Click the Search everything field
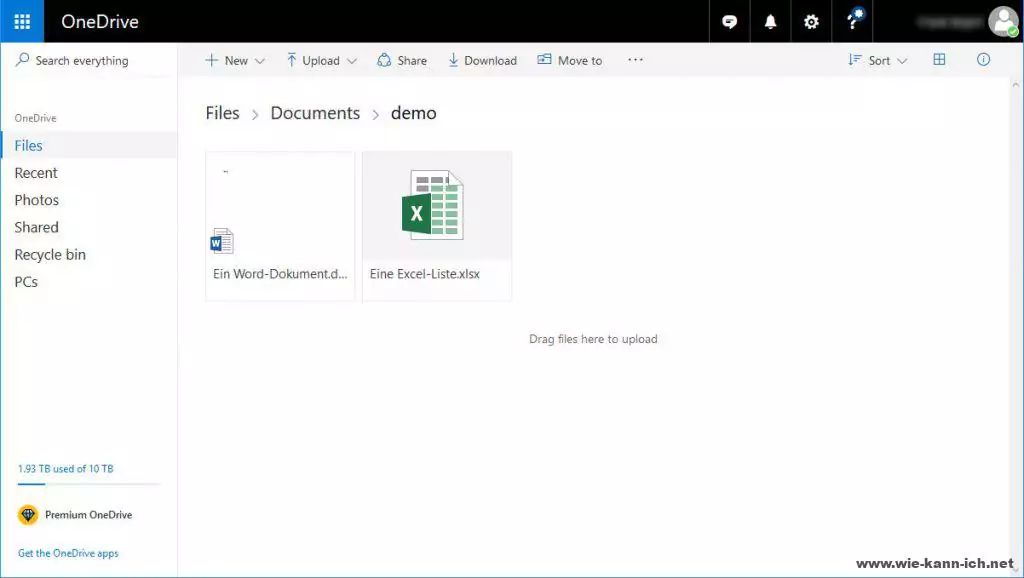1024x578 pixels. pyautogui.click(x=82, y=61)
